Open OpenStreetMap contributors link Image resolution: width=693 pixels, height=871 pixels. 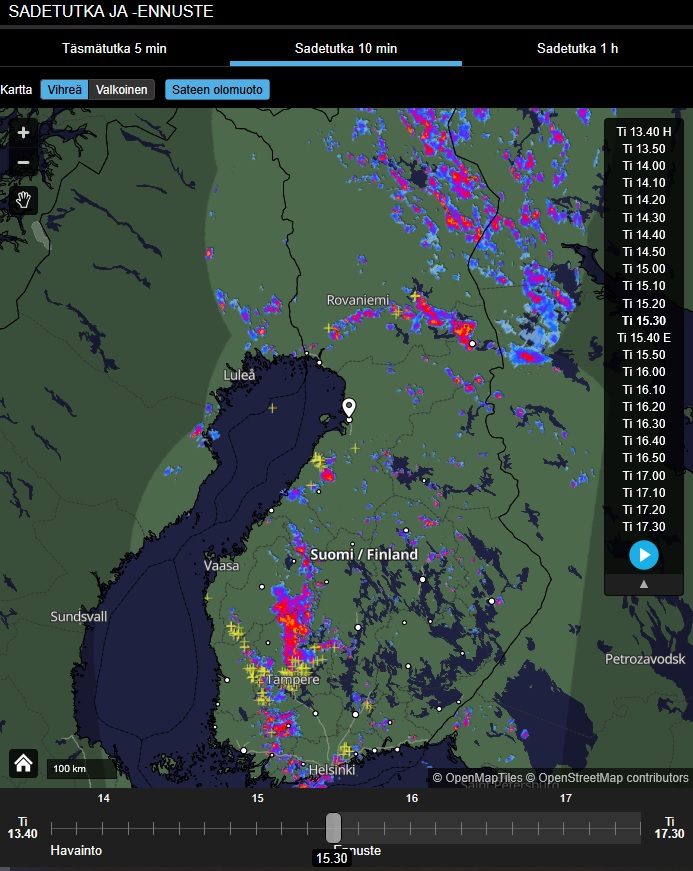point(607,778)
